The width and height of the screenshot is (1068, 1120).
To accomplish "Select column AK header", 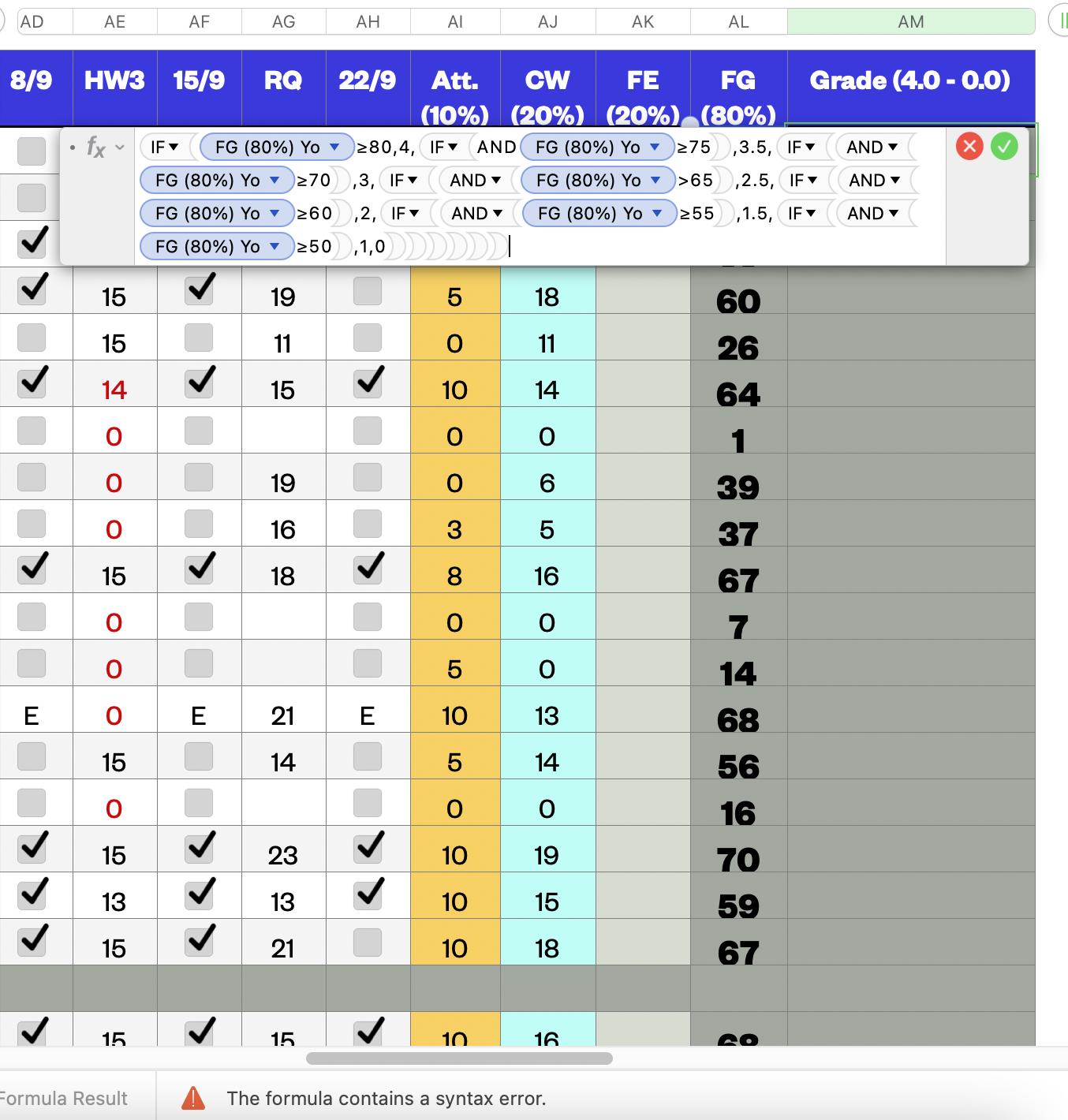I will pyautogui.click(x=643, y=22).
